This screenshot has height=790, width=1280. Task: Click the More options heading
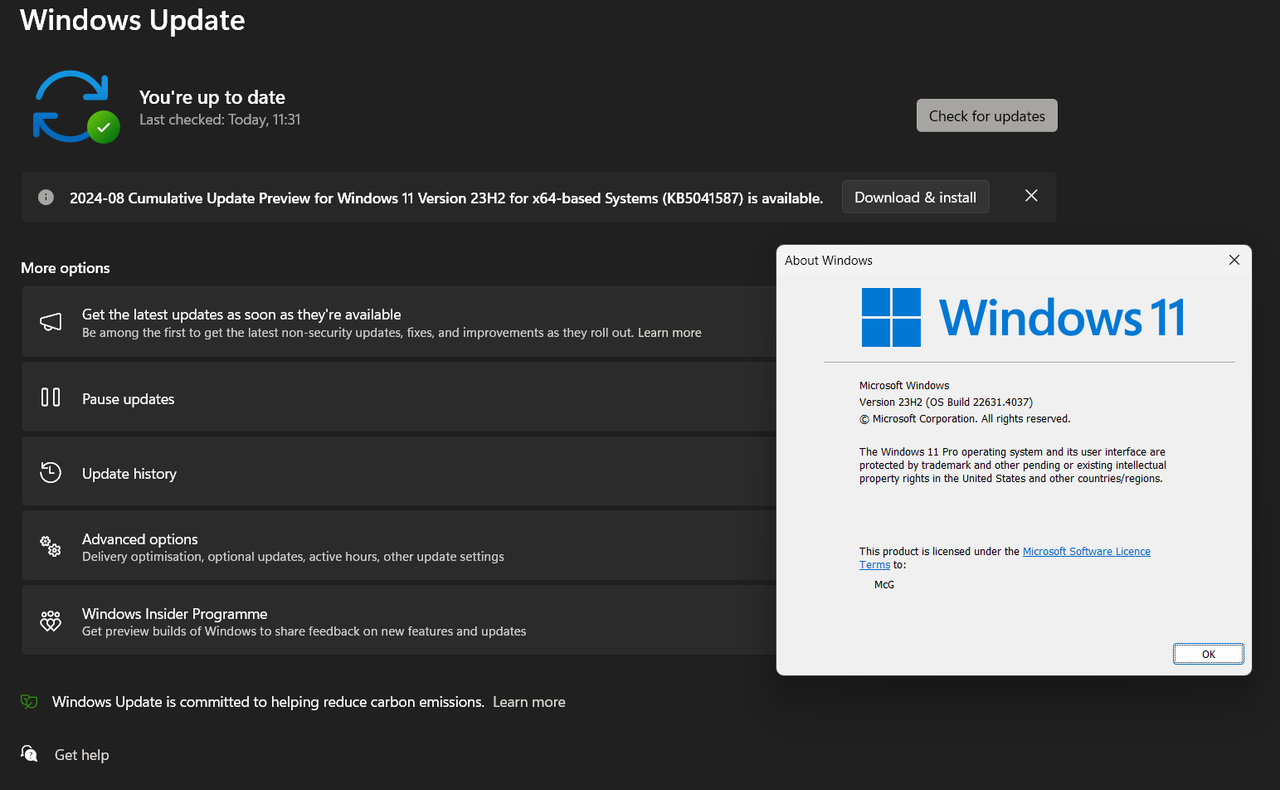click(65, 268)
